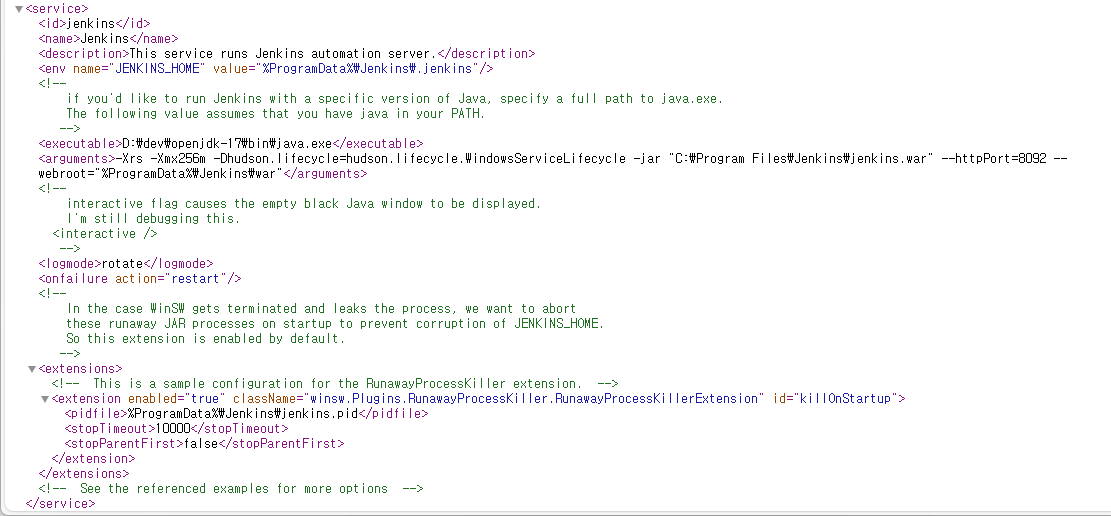Click the RunawayProcessKiller sample configuration comment
Viewport: 1111px width, 516px height.
click(336, 384)
